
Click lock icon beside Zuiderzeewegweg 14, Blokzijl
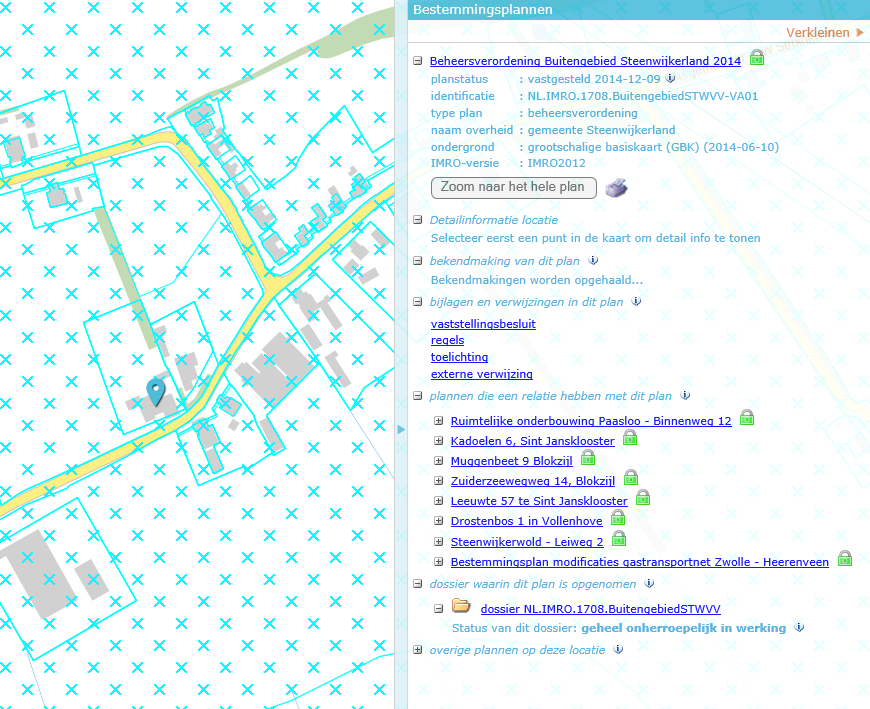(x=631, y=477)
